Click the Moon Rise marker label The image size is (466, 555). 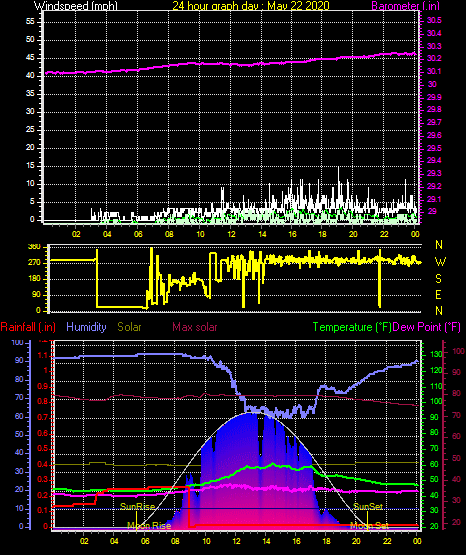coord(149,526)
